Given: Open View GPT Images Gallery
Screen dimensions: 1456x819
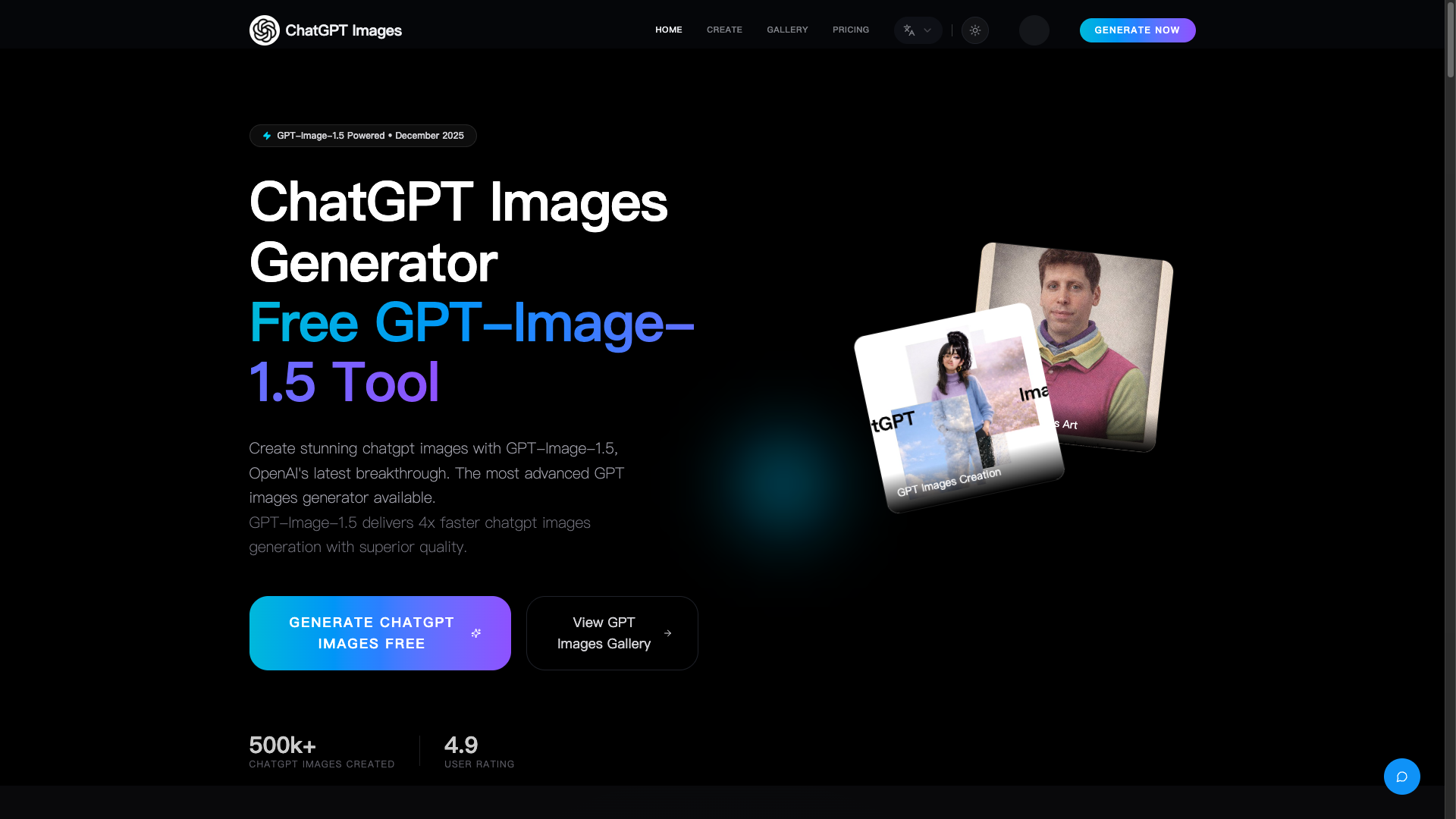Looking at the screenshot, I should tap(611, 633).
